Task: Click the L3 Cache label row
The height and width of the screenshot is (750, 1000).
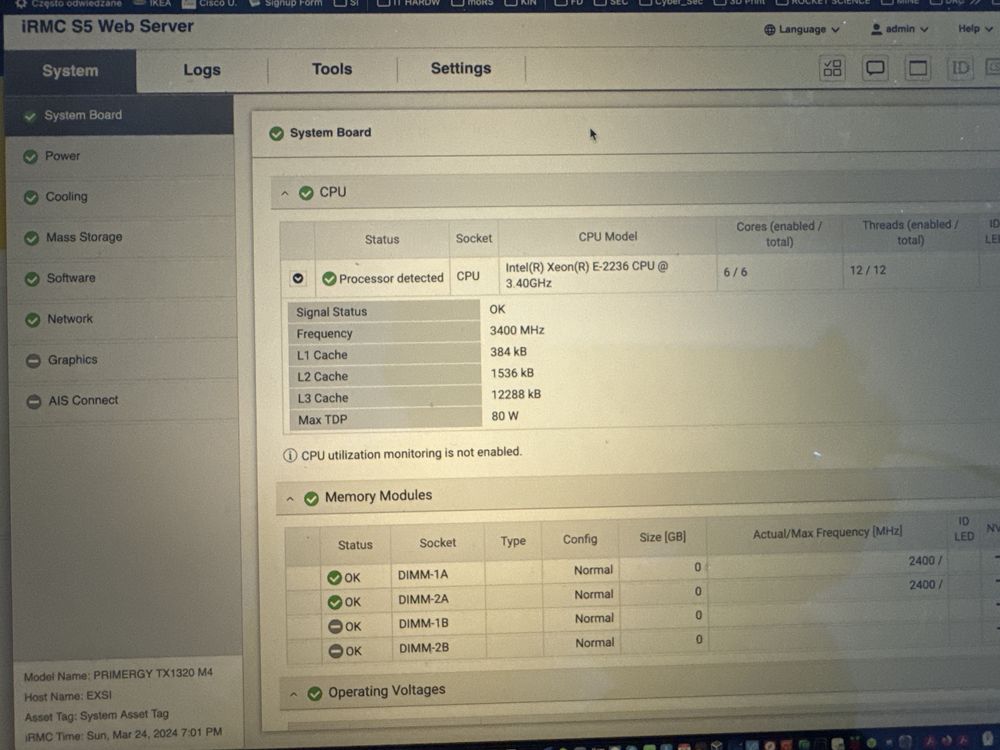Action: tap(384, 399)
